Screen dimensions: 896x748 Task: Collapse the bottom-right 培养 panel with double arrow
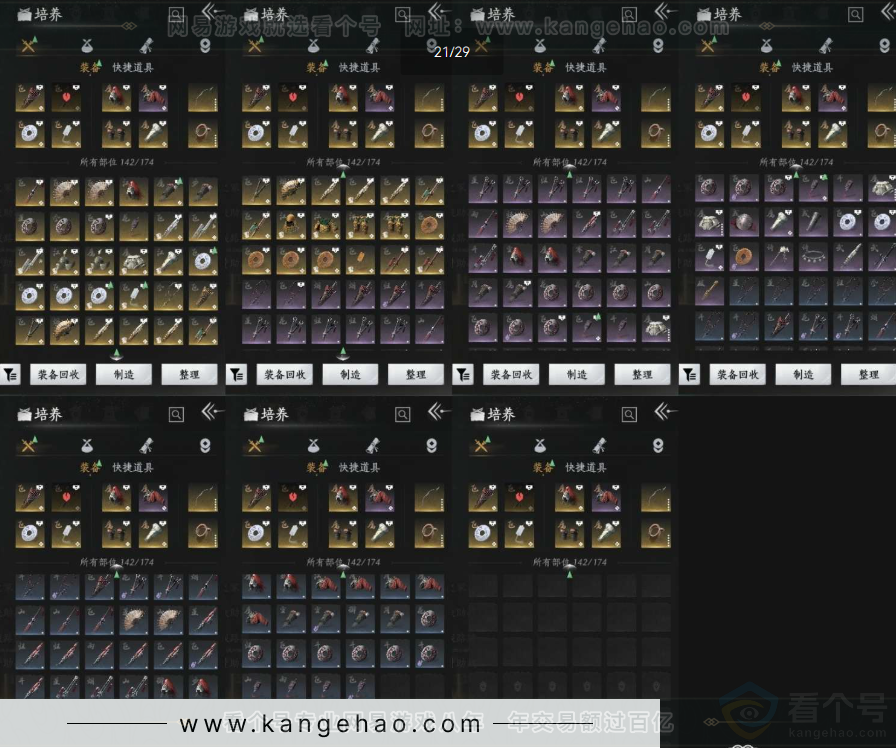(x=665, y=411)
